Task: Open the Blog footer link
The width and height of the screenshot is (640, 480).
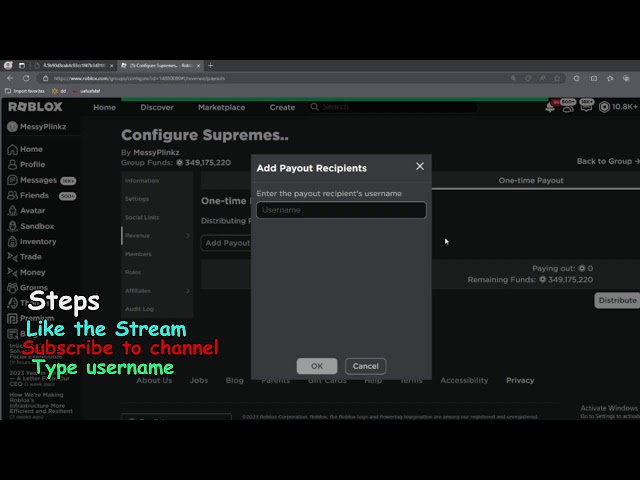Action: click(235, 380)
